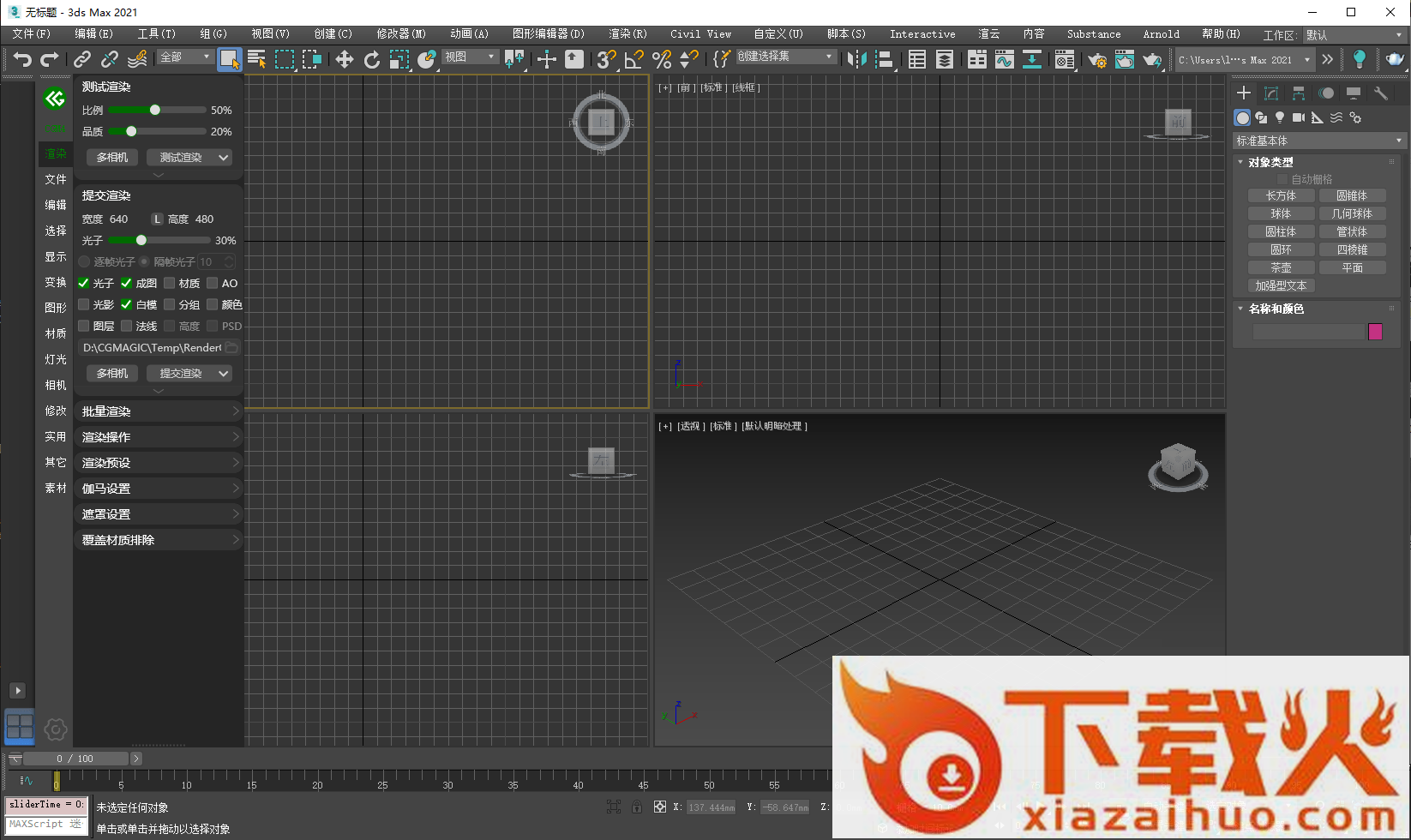Enable the 图层 checkbox
Screen dimensions: 1411x840
click(83, 326)
